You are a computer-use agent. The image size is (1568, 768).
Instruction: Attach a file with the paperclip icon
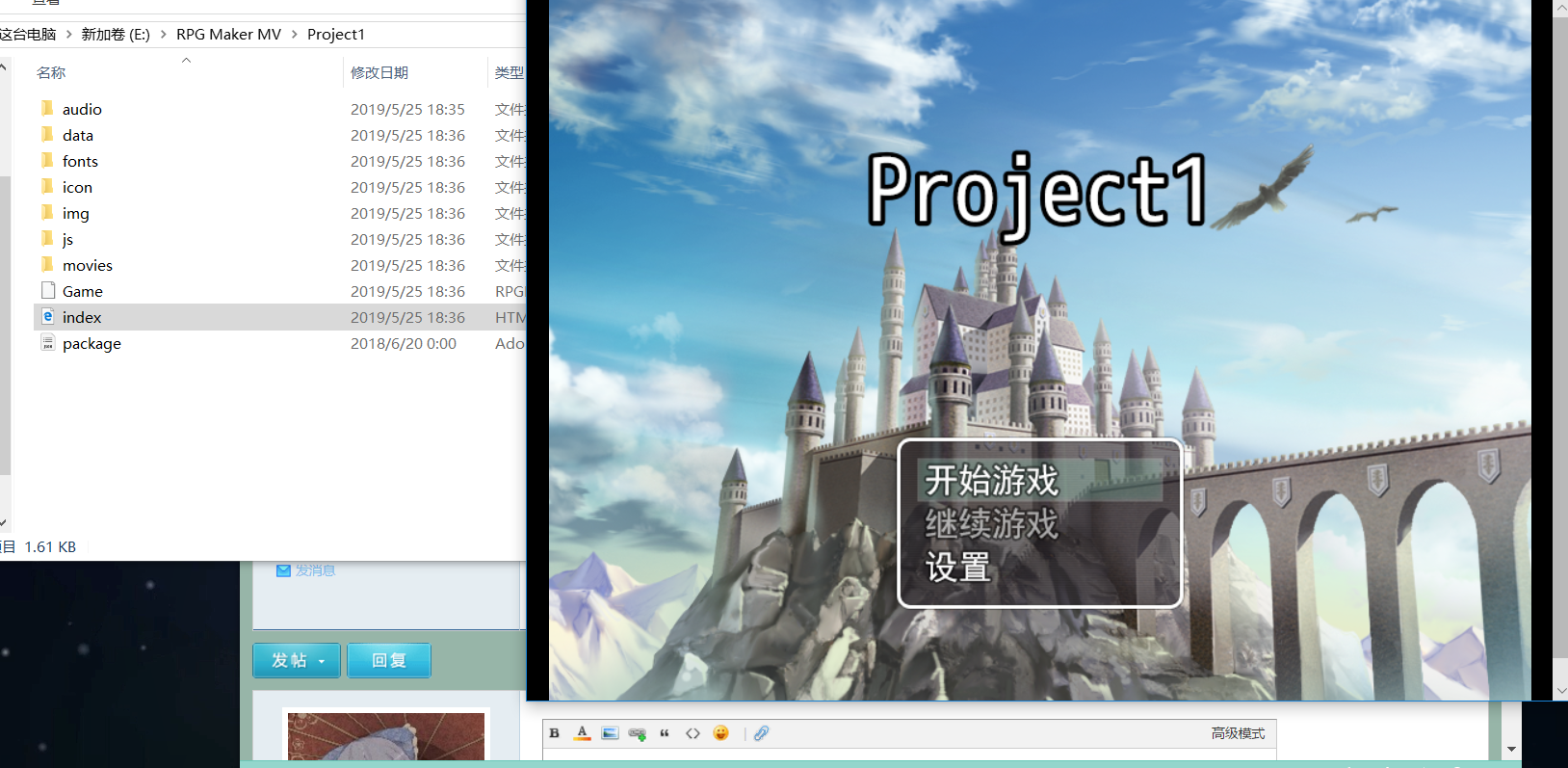[x=761, y=733]
